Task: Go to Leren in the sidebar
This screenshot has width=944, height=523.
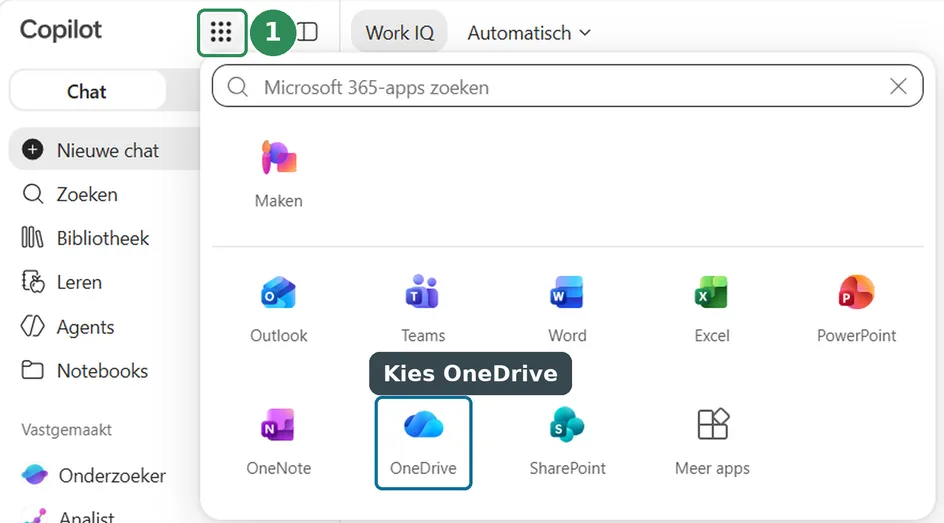Action: [61, 282]
